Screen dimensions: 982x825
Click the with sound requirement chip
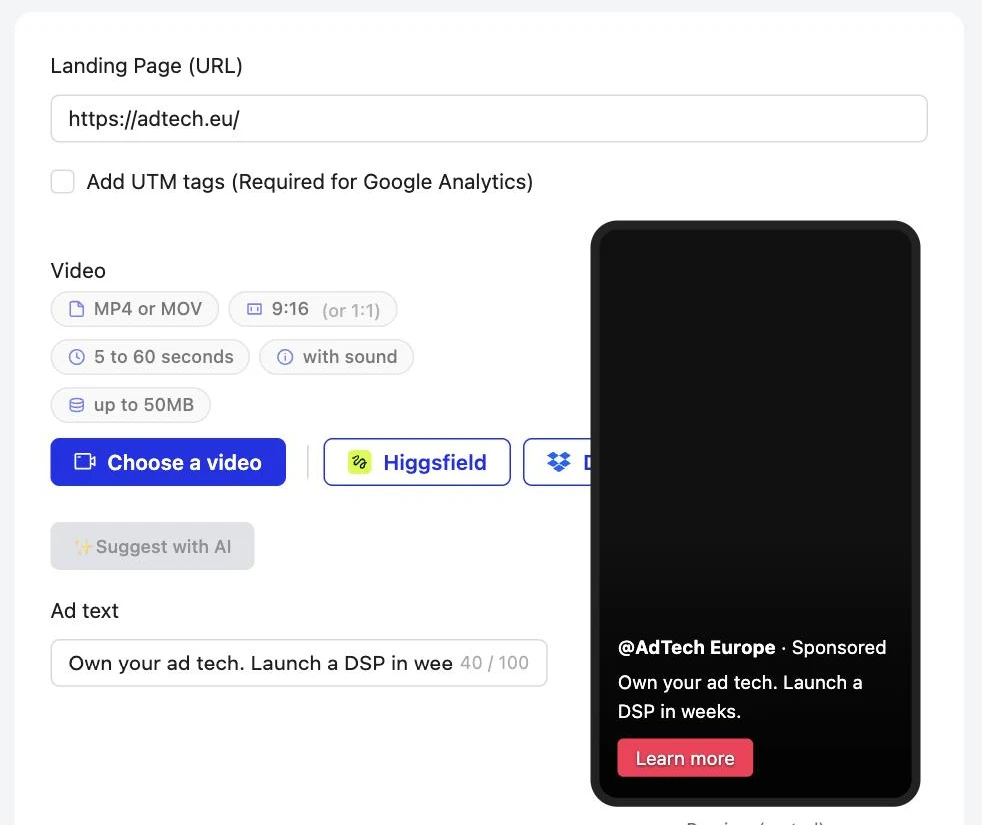pyautogui.click(x=336, y=357)
